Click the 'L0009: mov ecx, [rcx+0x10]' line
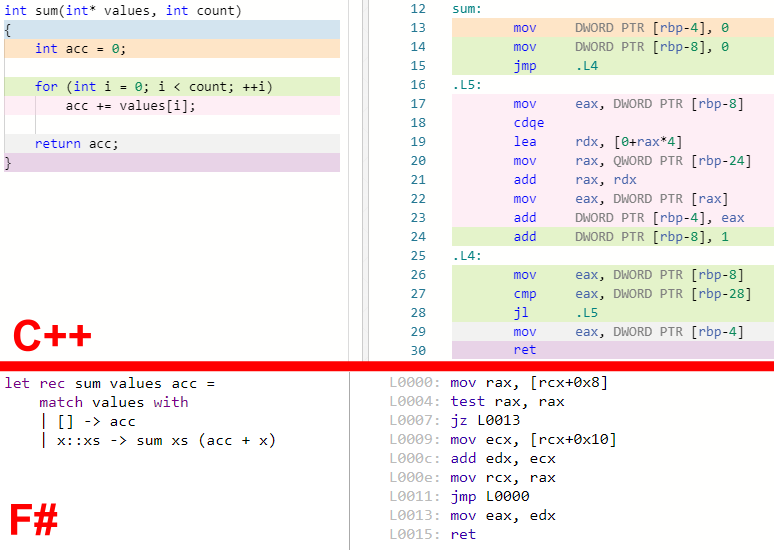This screenshot has width=774, height=550. tap(503, 439)
